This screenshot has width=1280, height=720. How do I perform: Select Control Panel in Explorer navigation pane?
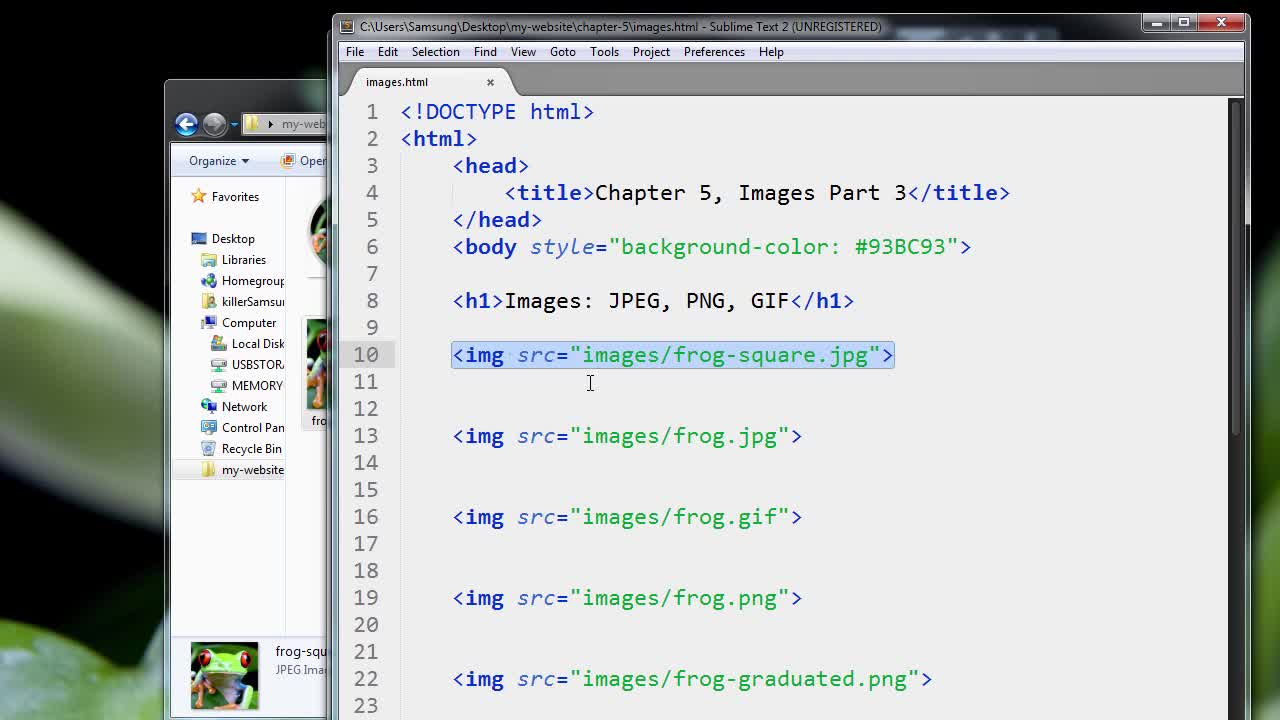(x=253, y=428)
